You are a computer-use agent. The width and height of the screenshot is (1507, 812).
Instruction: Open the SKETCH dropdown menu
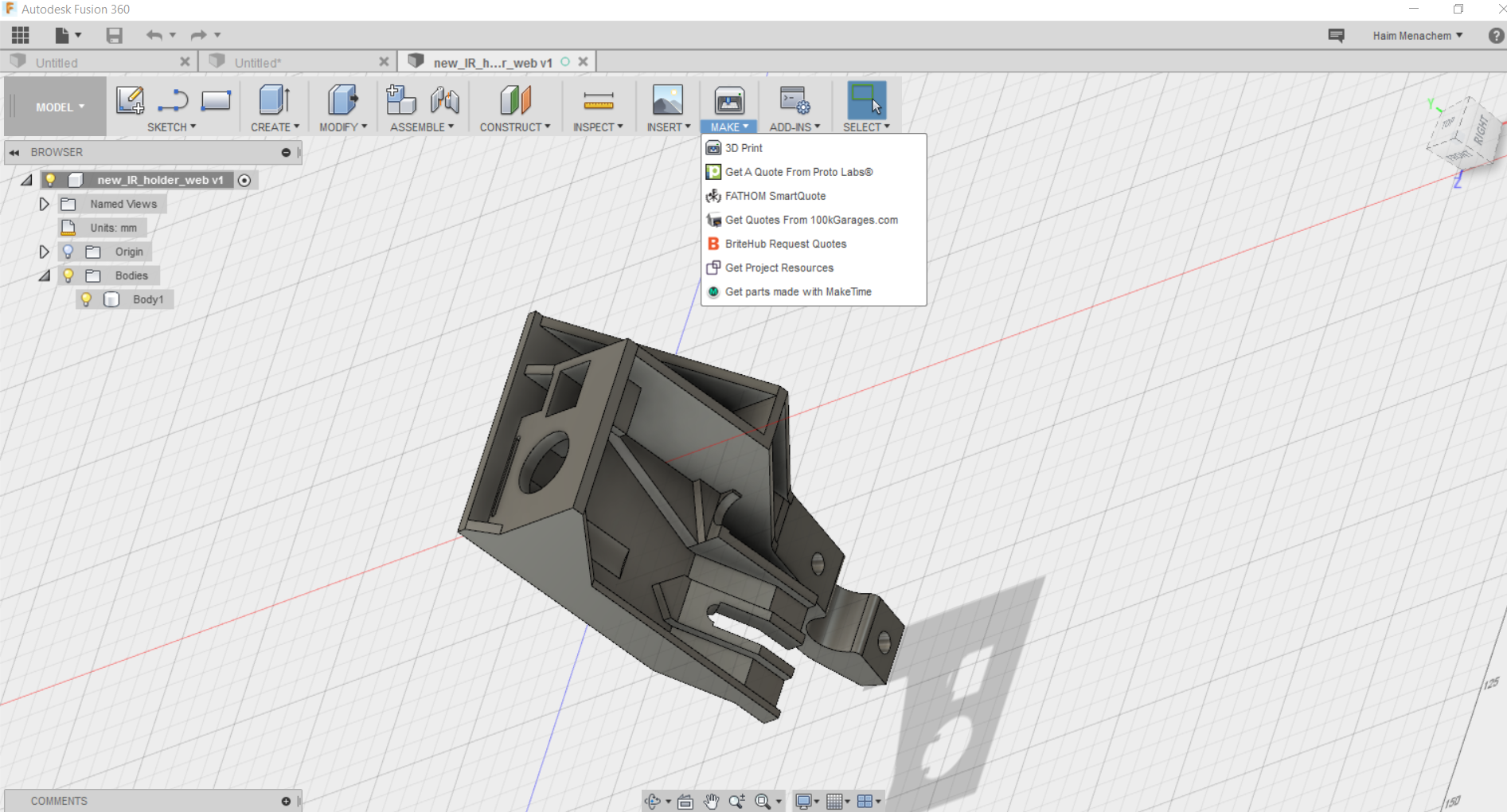click(171, 127)
